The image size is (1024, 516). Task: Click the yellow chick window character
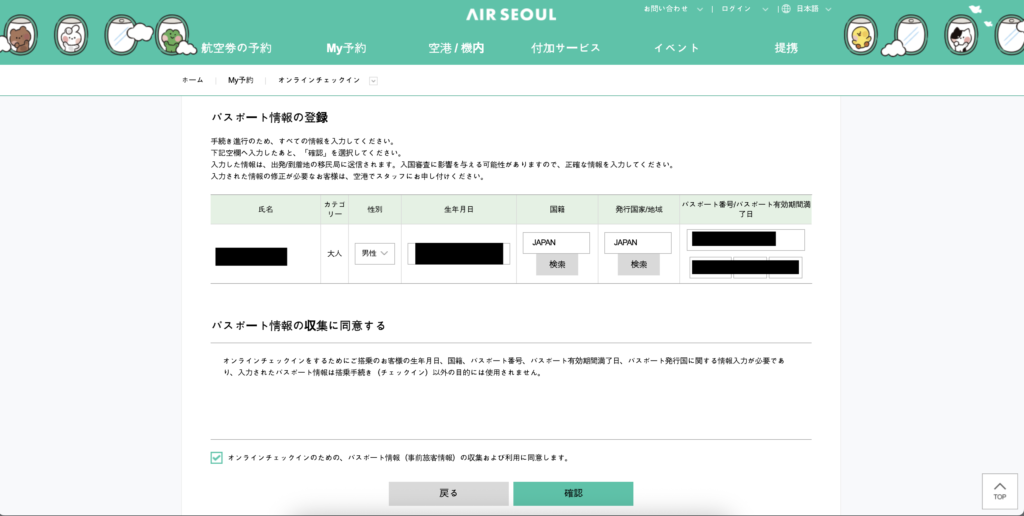pyautogui.click(x=861, y=35)
